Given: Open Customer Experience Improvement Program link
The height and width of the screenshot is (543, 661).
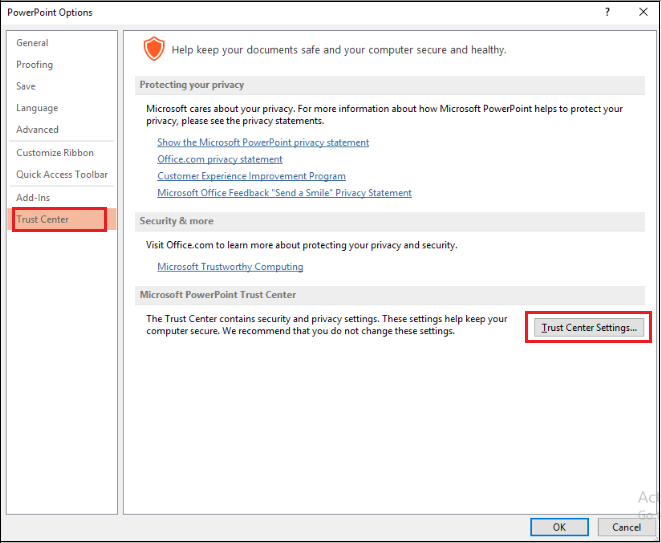Looking at the screenshot, I should coord(251,176).
